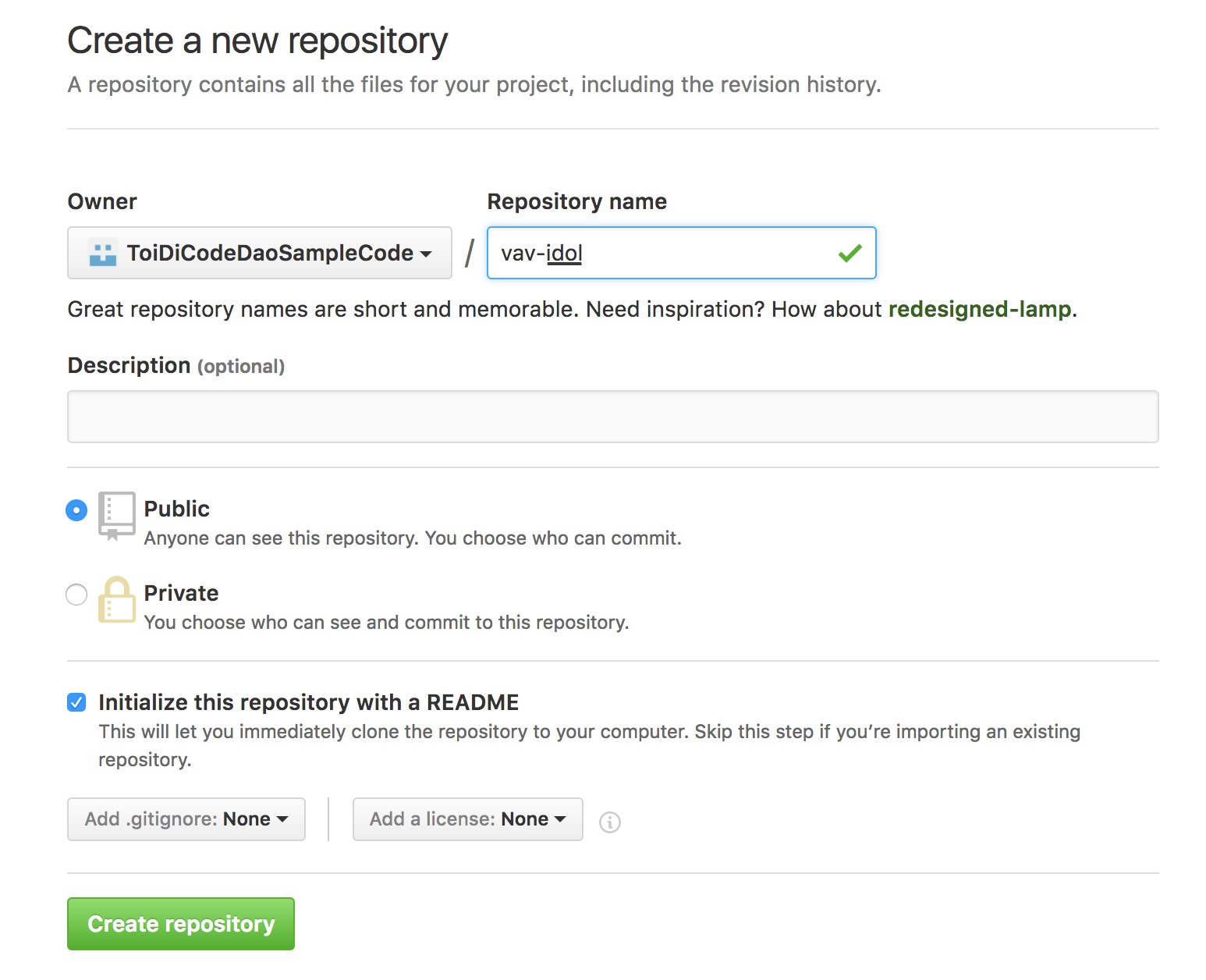Click the green checkmark in repository name field

[850, 253]
